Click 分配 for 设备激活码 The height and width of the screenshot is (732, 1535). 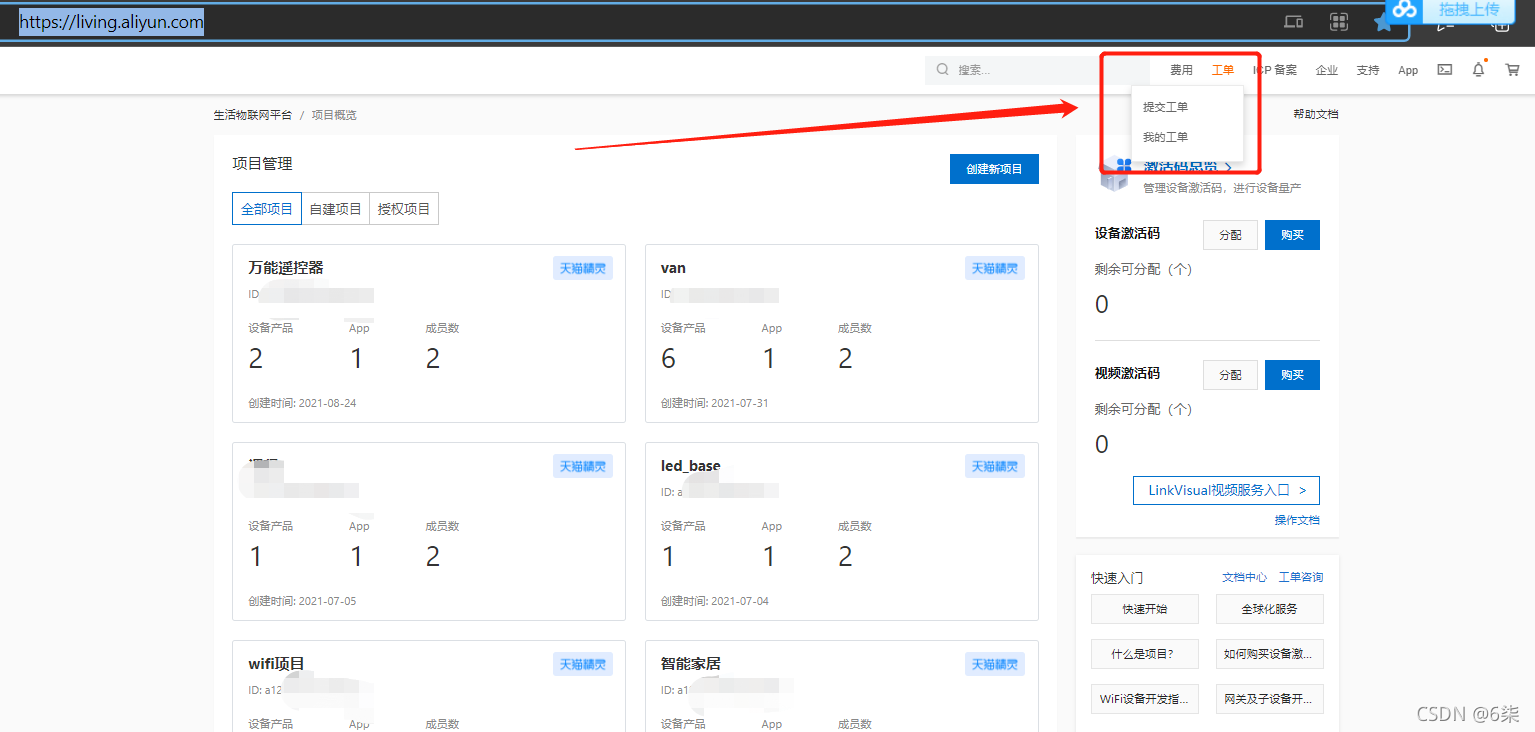coord(1230,235)
